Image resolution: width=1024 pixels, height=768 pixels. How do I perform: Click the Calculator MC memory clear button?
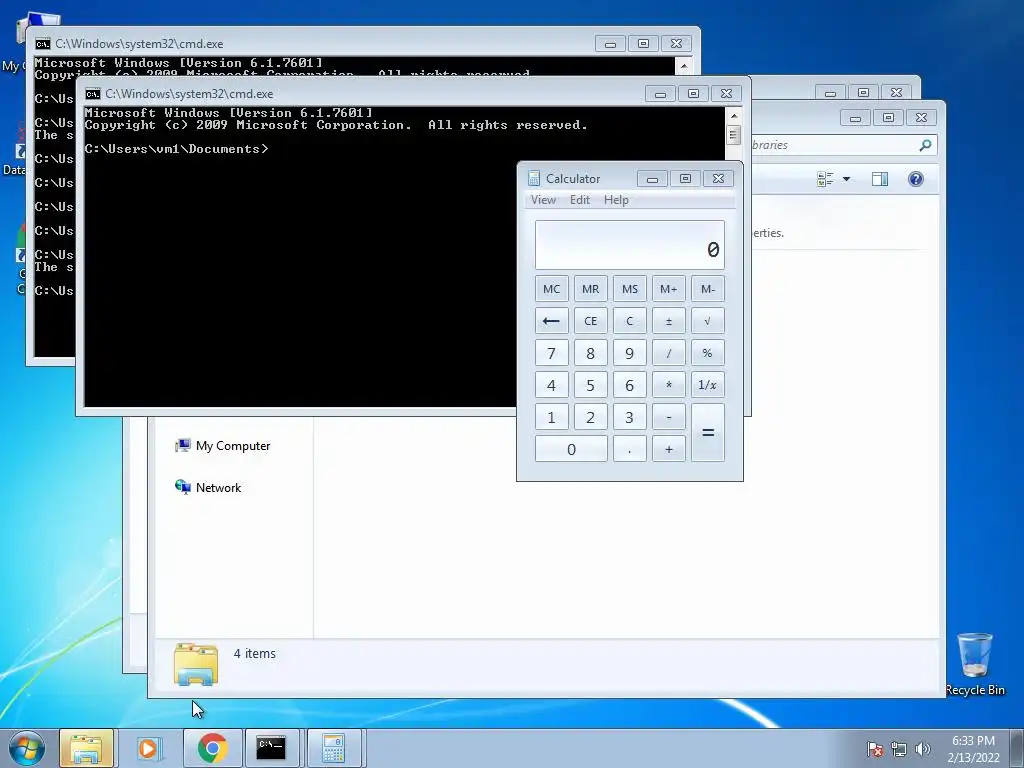click(551, 289)
